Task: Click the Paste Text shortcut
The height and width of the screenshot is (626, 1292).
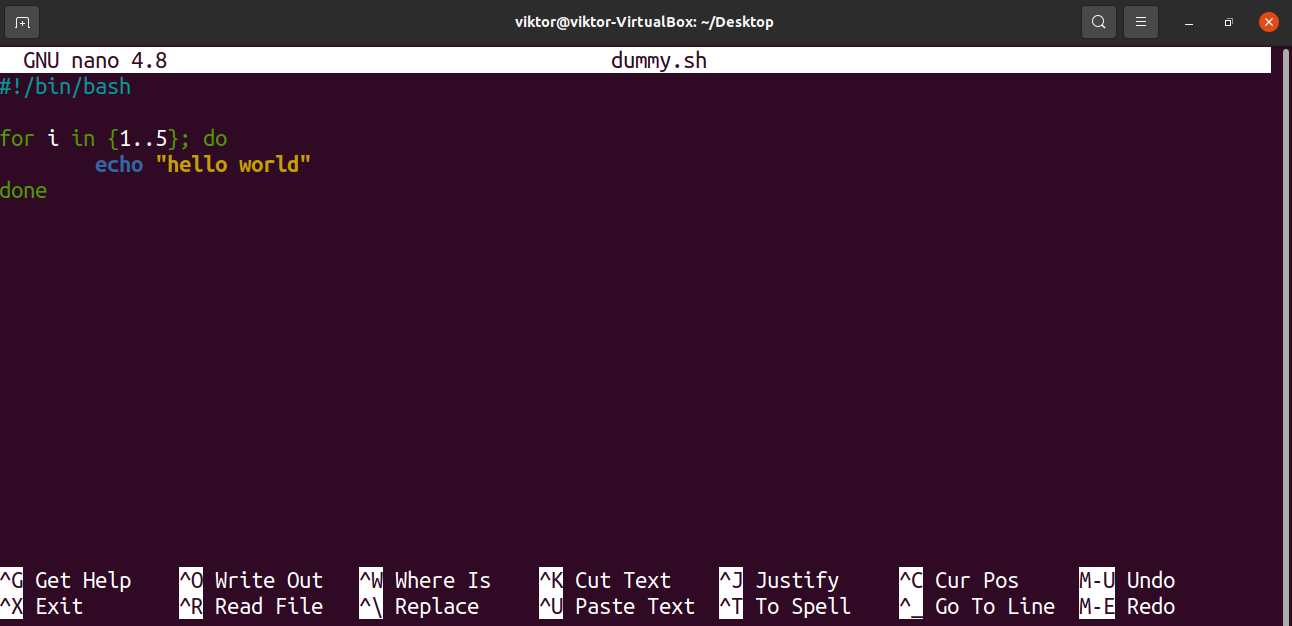Action: [634, 606]
